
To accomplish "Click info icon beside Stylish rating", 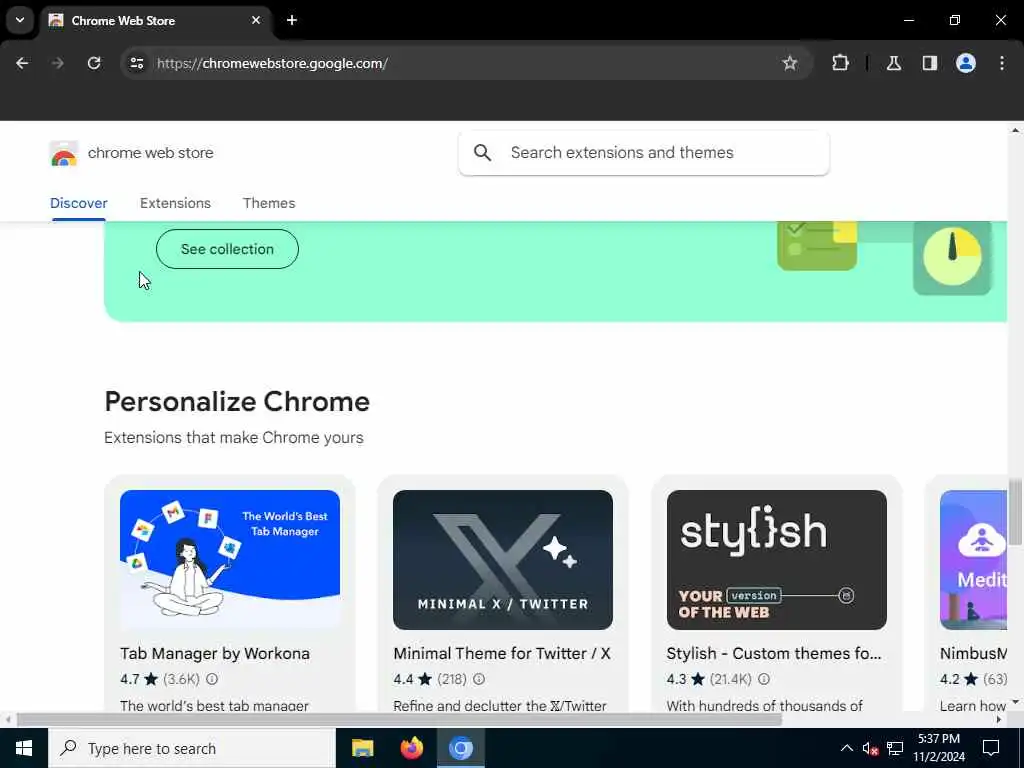I will (x=763, y=679).
